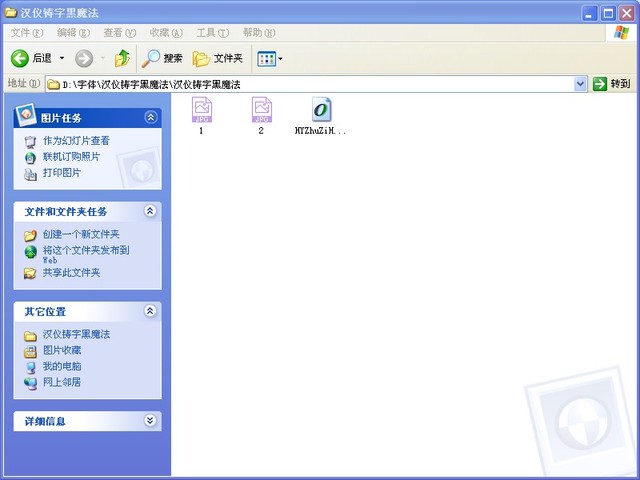The height and width of the screenshot is (480, 640).
Task: Click 创建一个新文件夹 link
Action: coord(80,234)
